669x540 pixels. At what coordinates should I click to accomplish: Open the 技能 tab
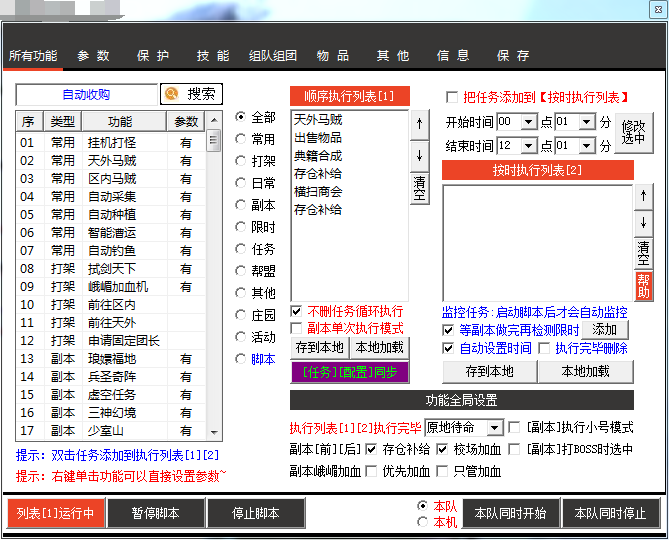coord(213,56)
